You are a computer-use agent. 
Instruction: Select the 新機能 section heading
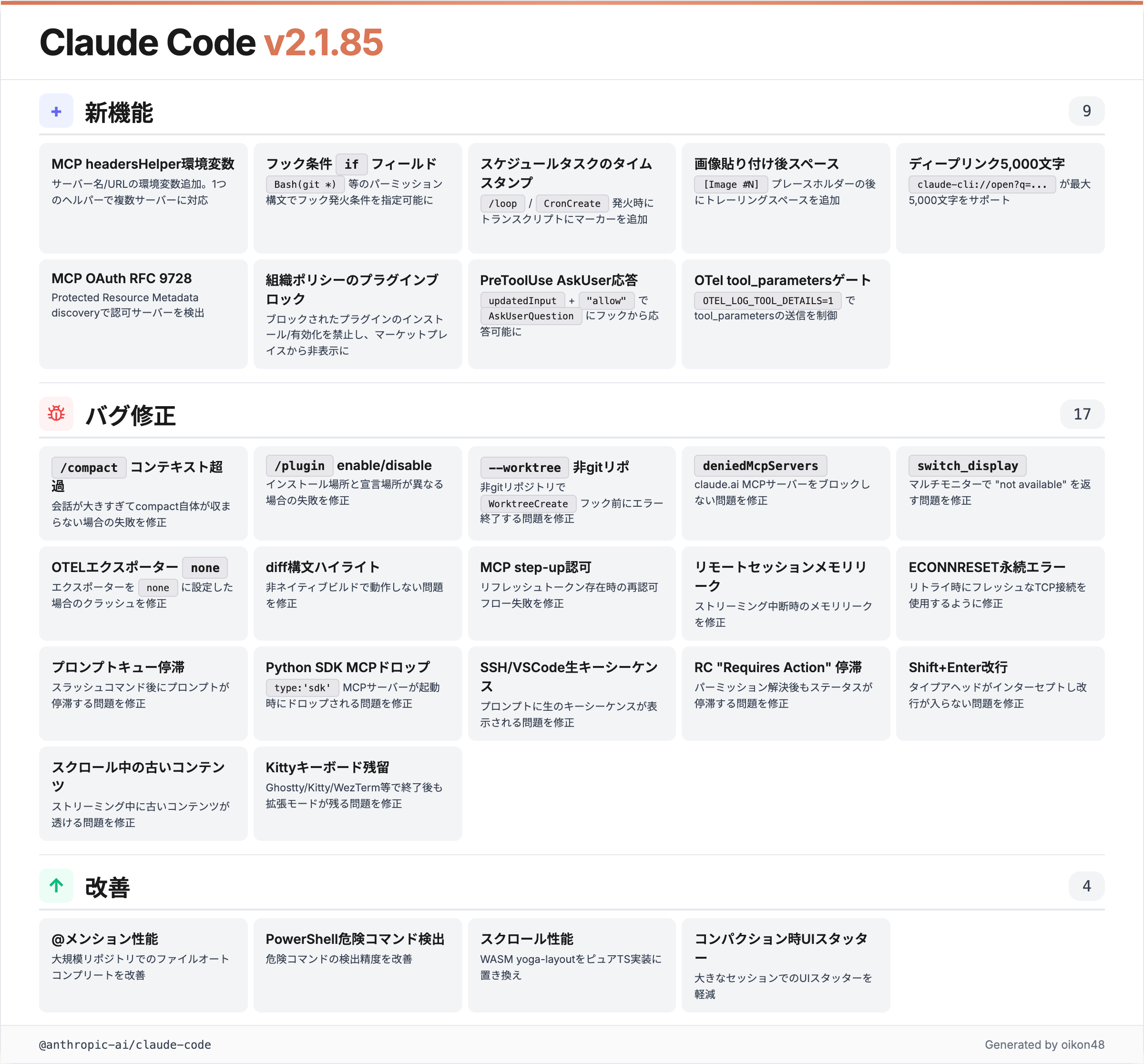pyautogui.click(x=119, y=112)
